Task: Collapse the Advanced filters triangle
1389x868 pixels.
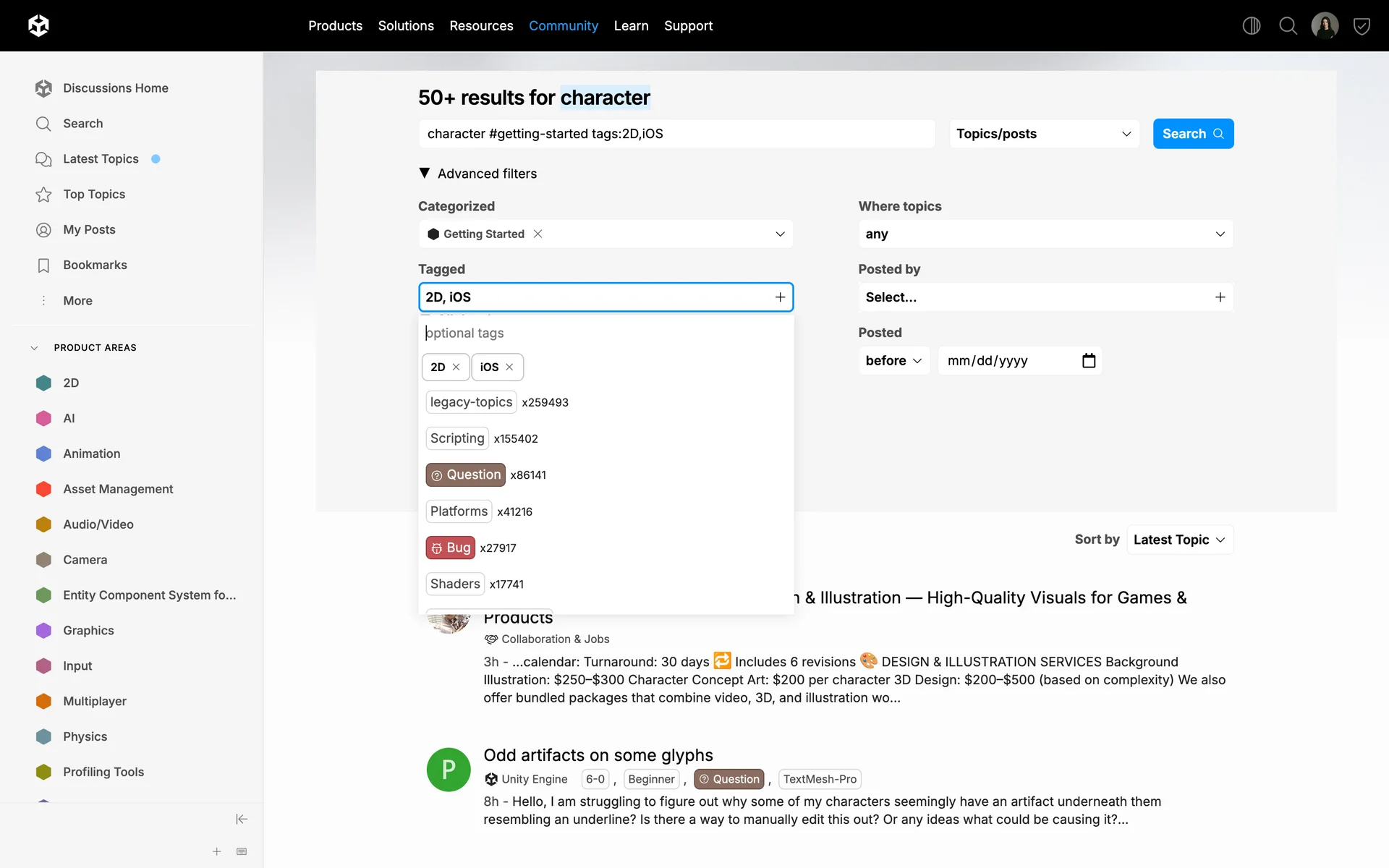Action: (x=425, y=174)
